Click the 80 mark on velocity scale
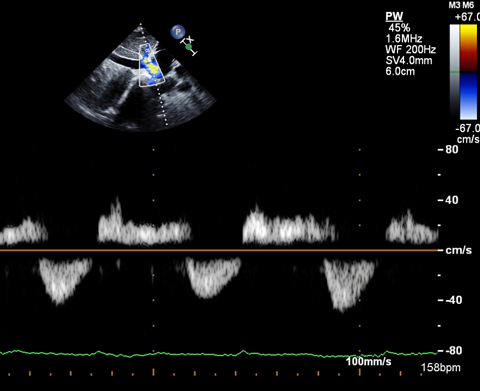480x391 pixels. (x=452, y=149)
